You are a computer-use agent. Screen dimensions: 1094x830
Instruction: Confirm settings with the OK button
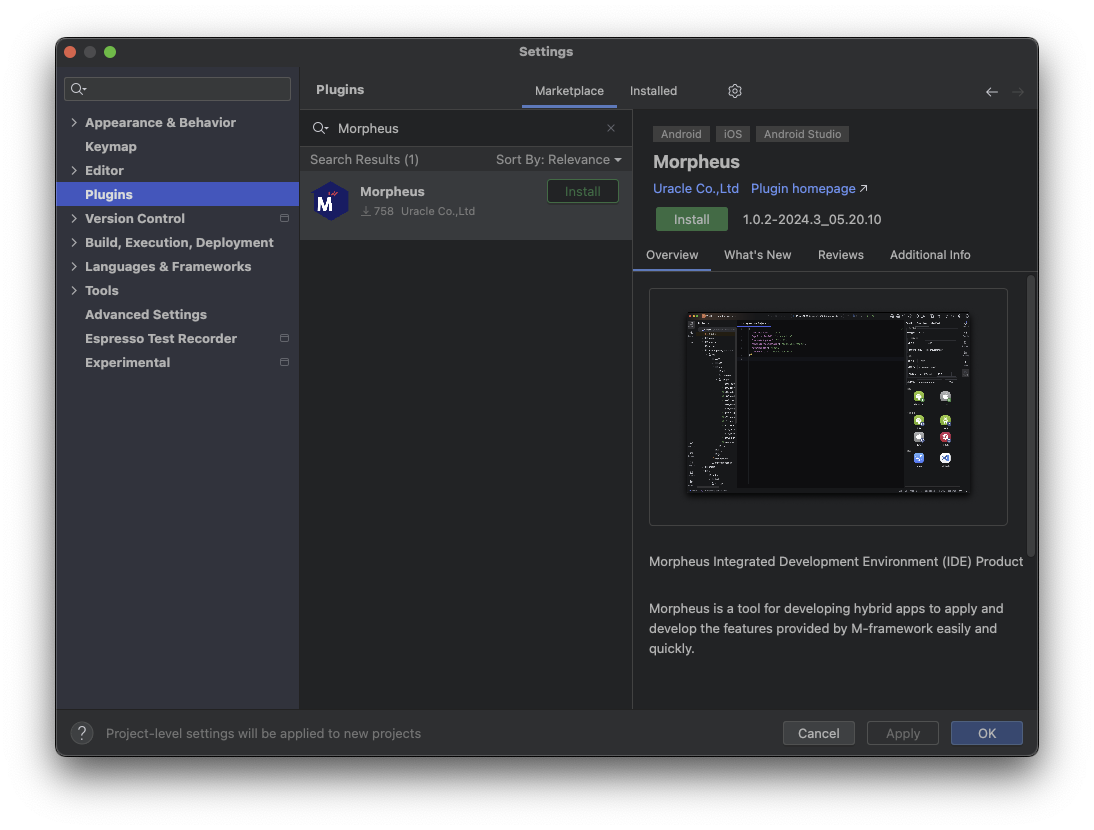click(x=987, y=733)
